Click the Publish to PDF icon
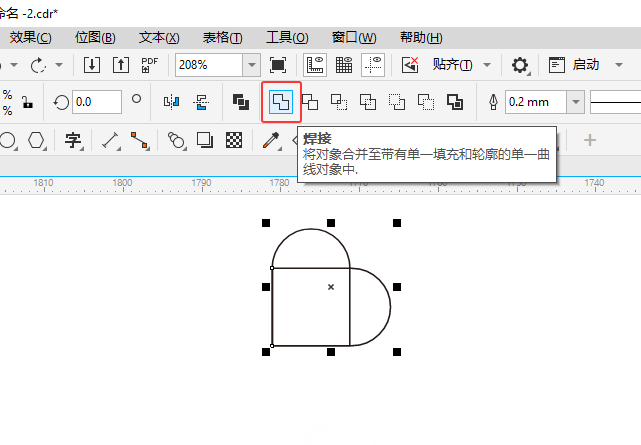This screenshot has width=641, height=445. (x=150, y=65)
